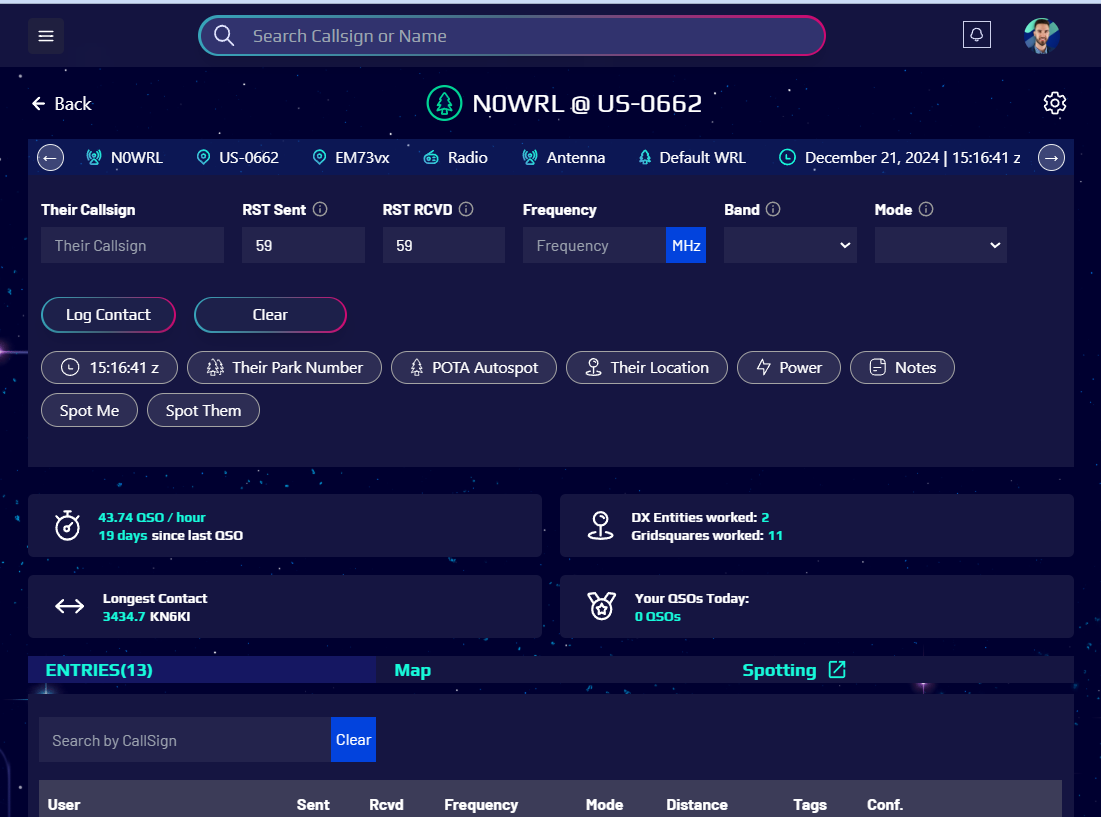This screenshot has height=817, width=1101.
Task: Click the Frequency input field
Action: pyautogui.click(x=594, y=245)
